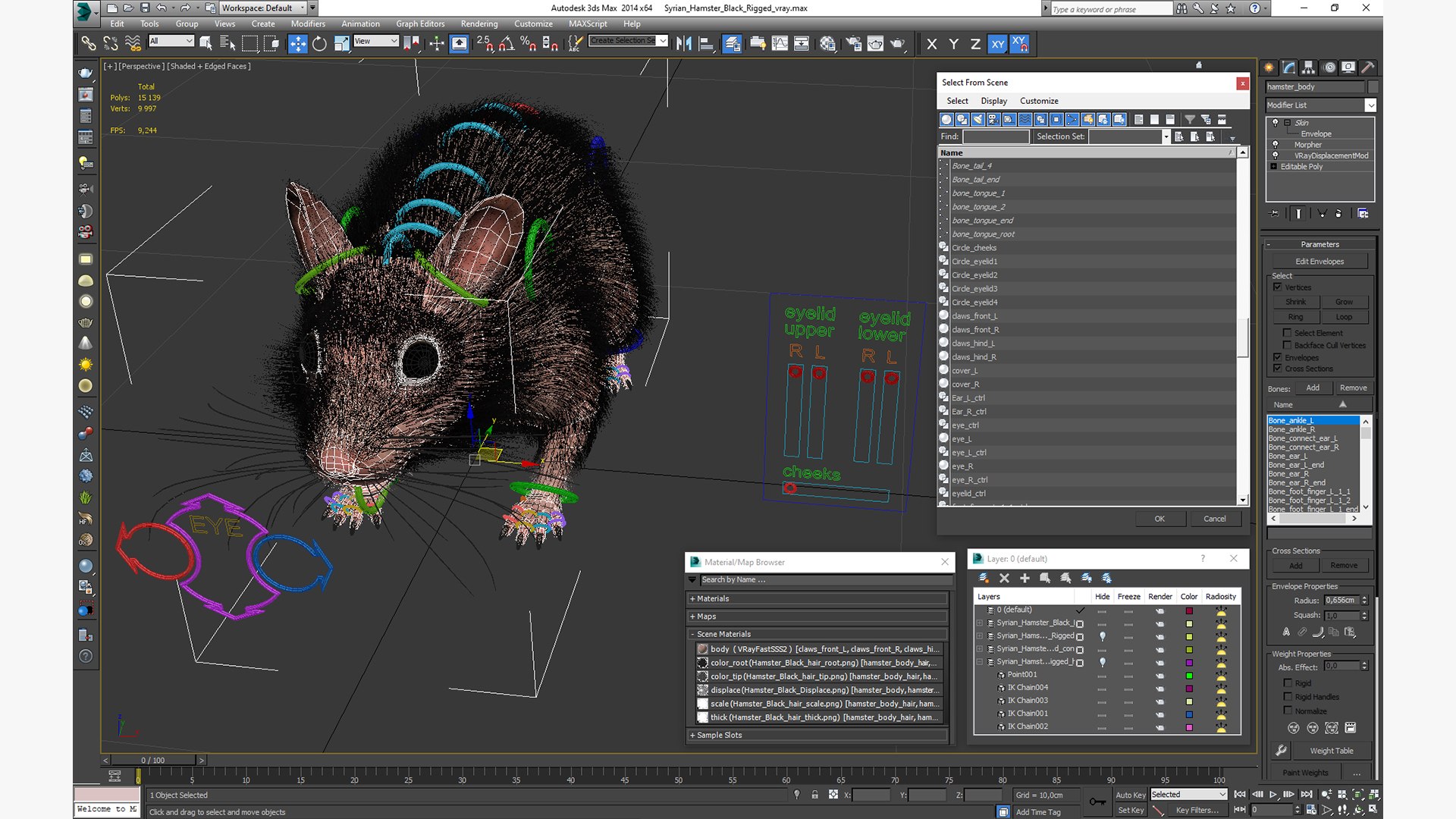Open Render Setup teapot icon
Screen dimensions: 1456x819
pos(853,44)
